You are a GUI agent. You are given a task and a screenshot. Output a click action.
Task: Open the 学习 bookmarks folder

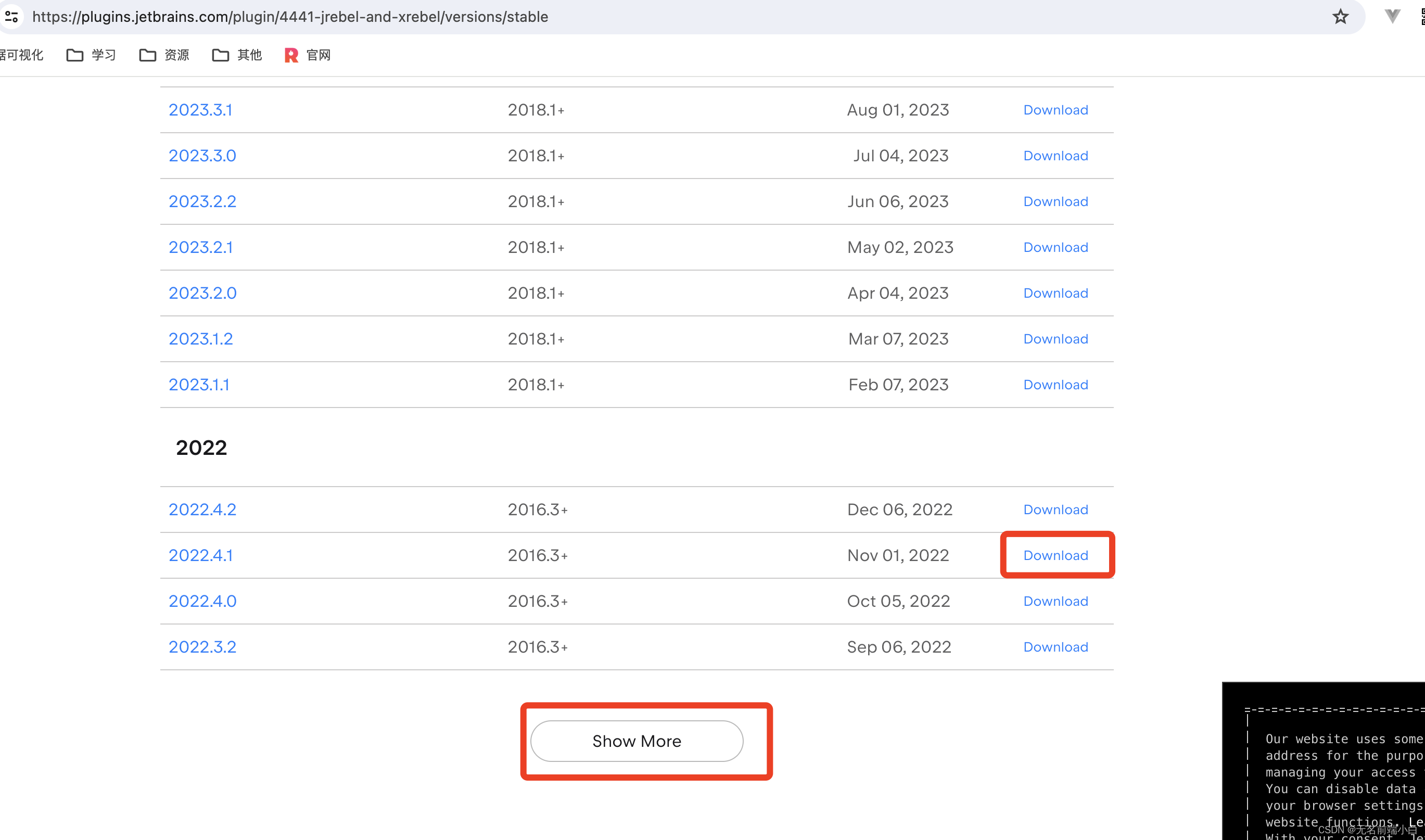point(92,55)
